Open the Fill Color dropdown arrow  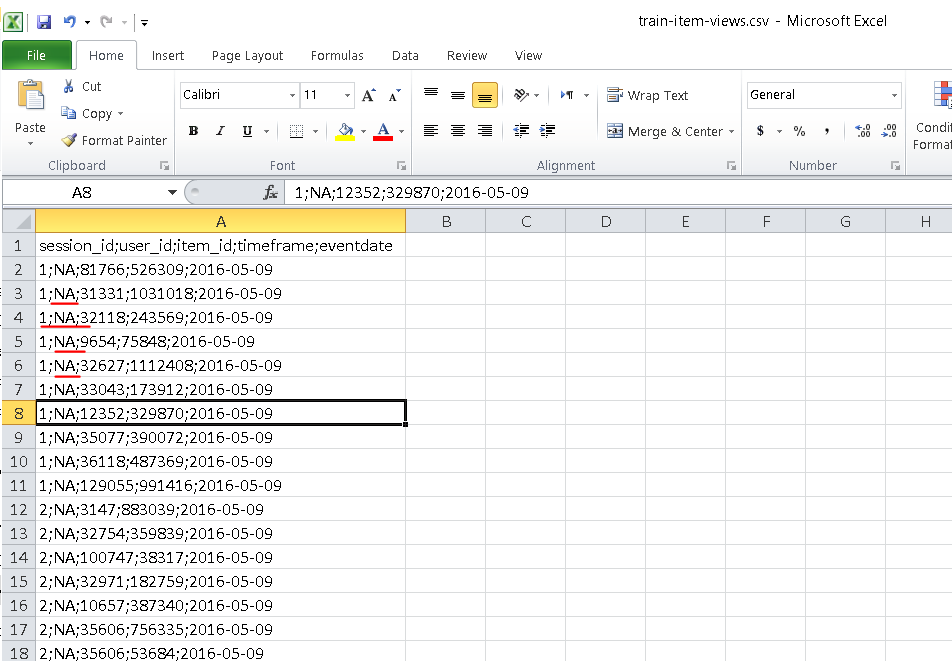tap(362, 131)
